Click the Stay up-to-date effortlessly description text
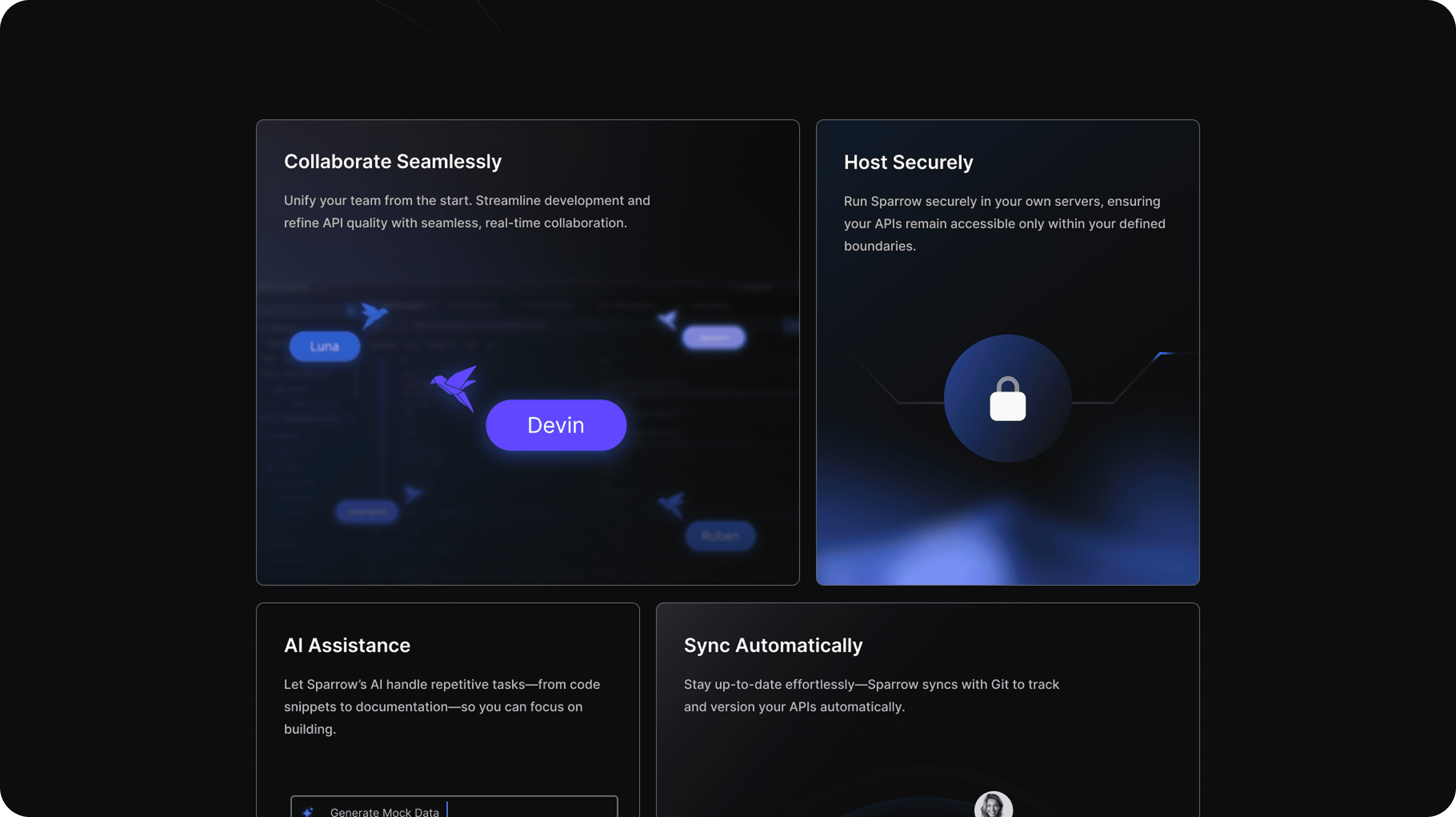1456x817 pixels. [x=870, y=695]
